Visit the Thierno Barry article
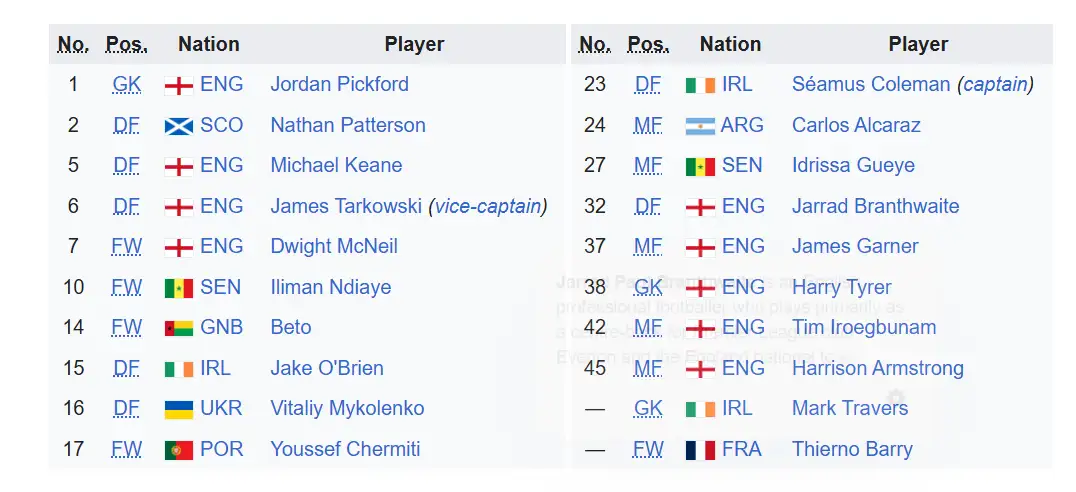 pos(852,449)
